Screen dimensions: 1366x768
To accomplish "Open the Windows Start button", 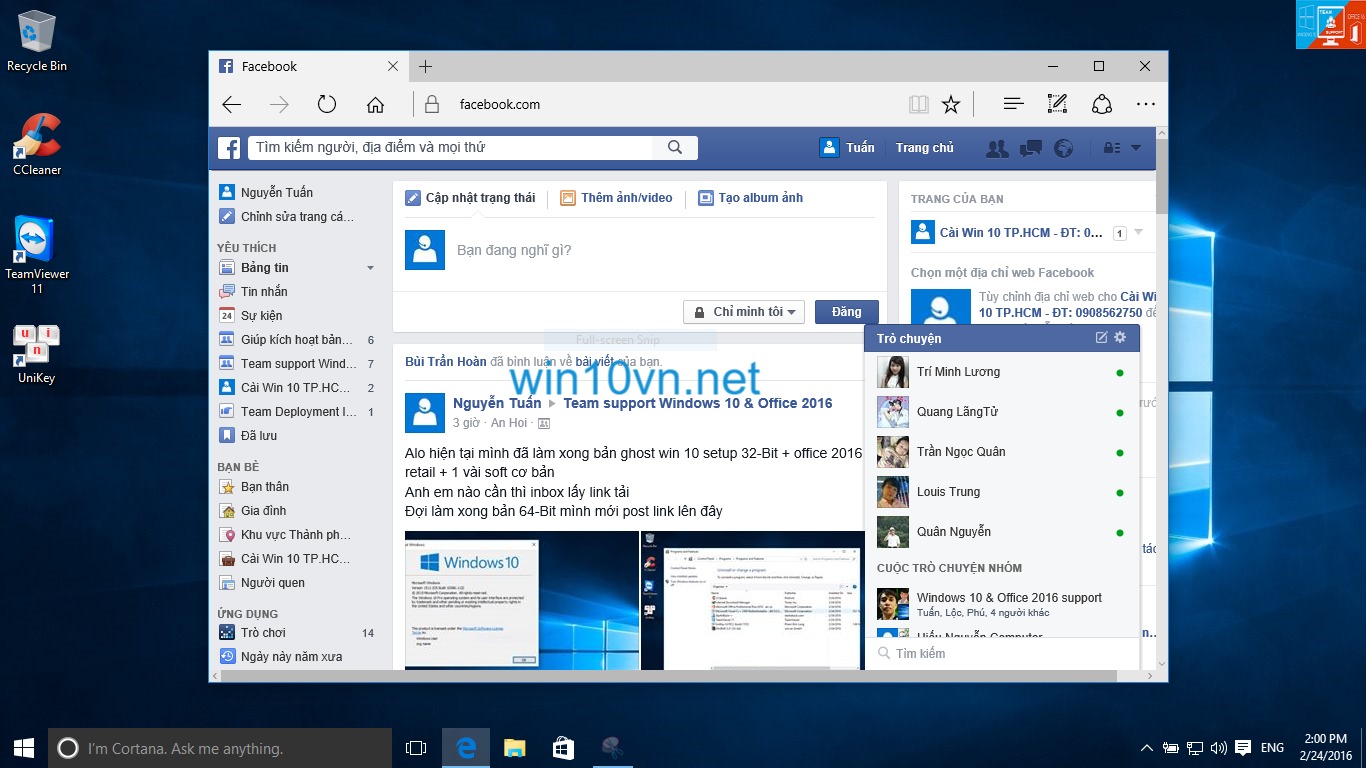I will click(x=24, y=747).
